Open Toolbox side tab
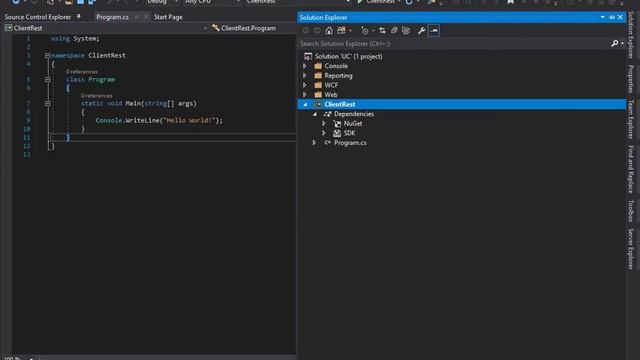The width and height of the screenshot is (640, 360). [x=631, y=211]
